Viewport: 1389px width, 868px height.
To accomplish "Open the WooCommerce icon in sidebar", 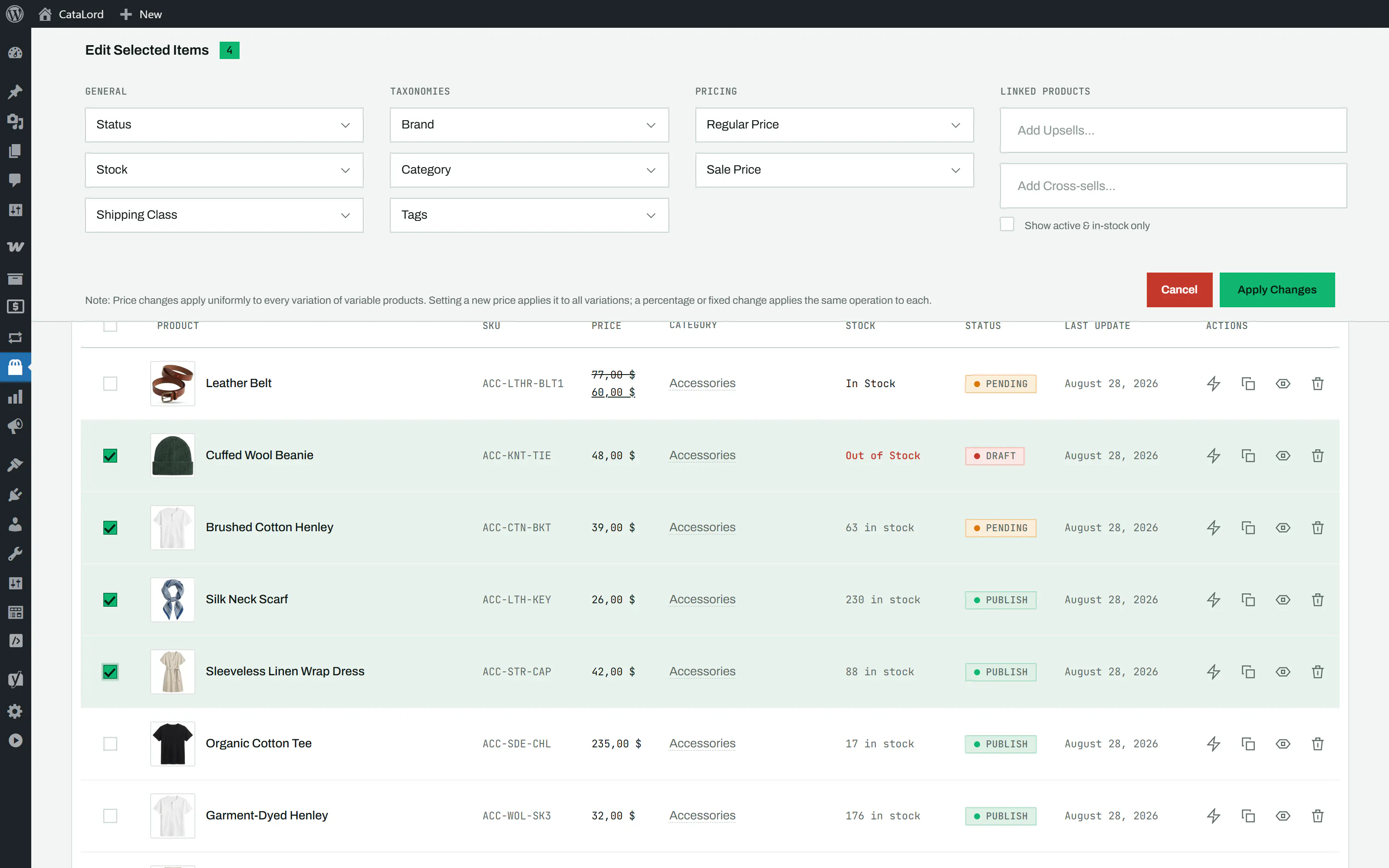I will point(16,247).
